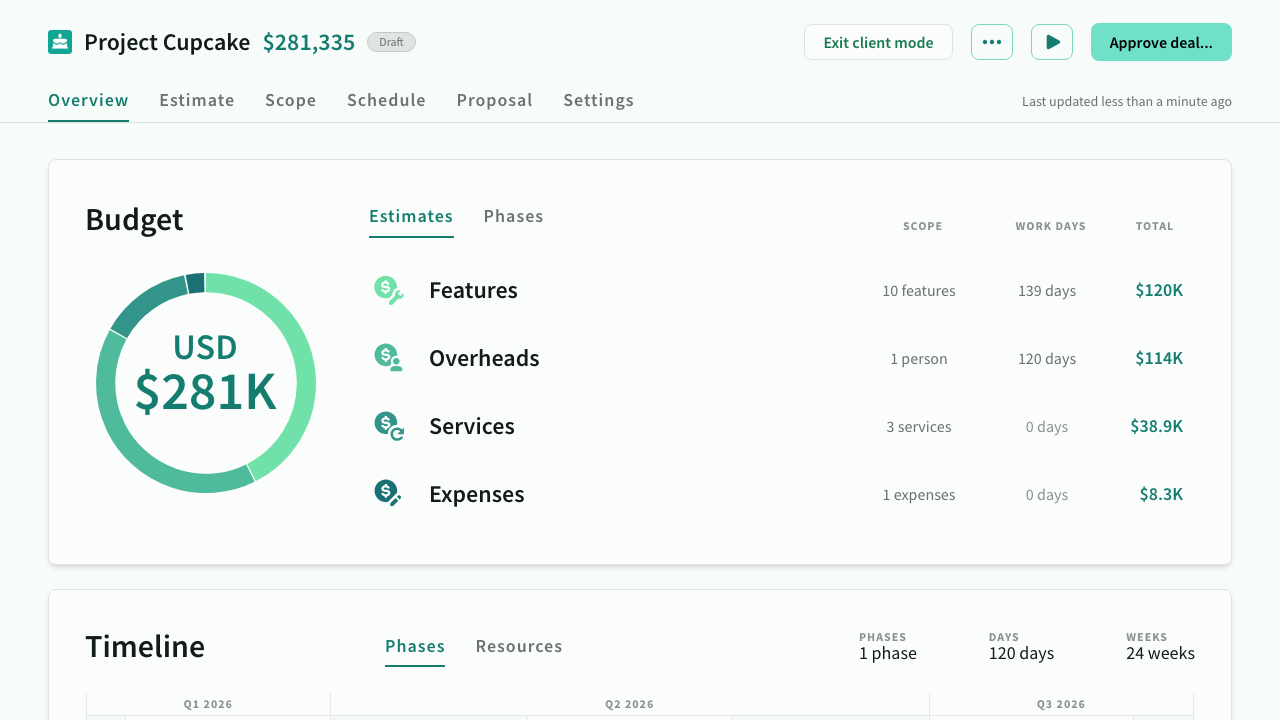Open the Proposal tab

(494, 100)
